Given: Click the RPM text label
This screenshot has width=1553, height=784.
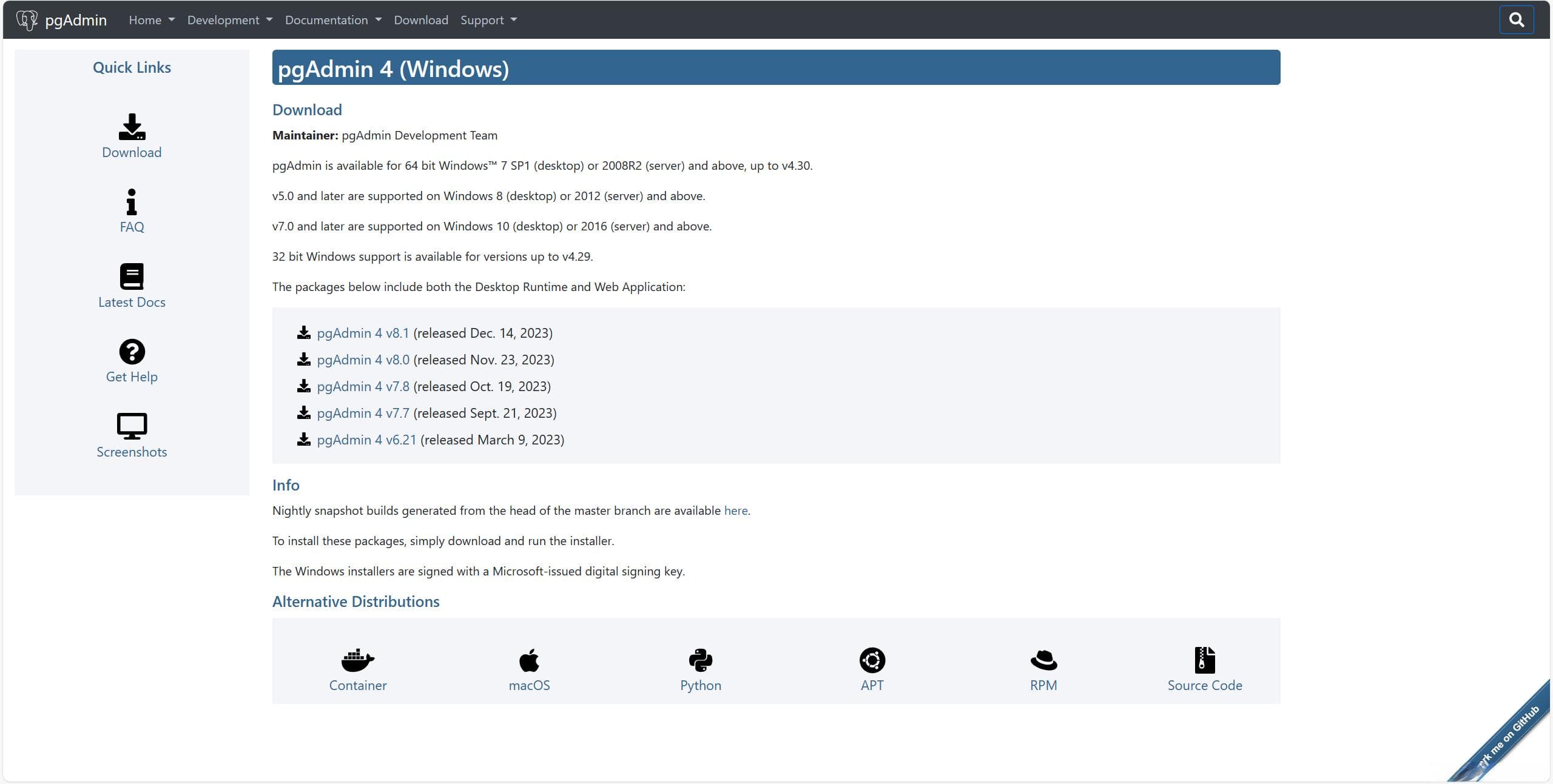Looking at the screenshot, I should click(1043, 685).
